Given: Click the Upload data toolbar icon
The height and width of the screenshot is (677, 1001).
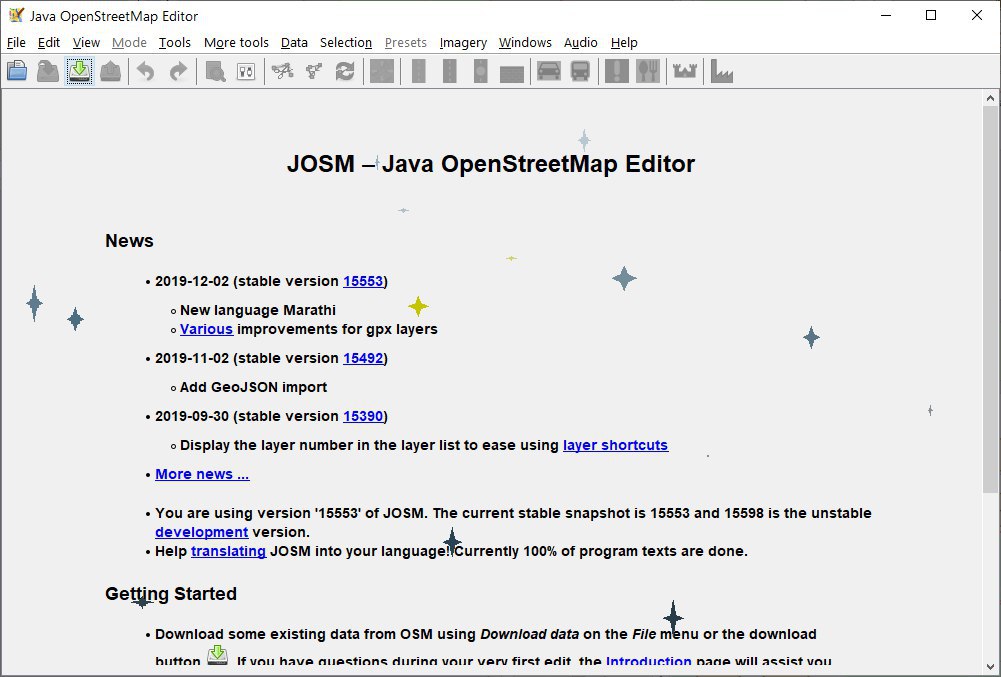Looking at the screenshot, I should [x=110, y=71].
